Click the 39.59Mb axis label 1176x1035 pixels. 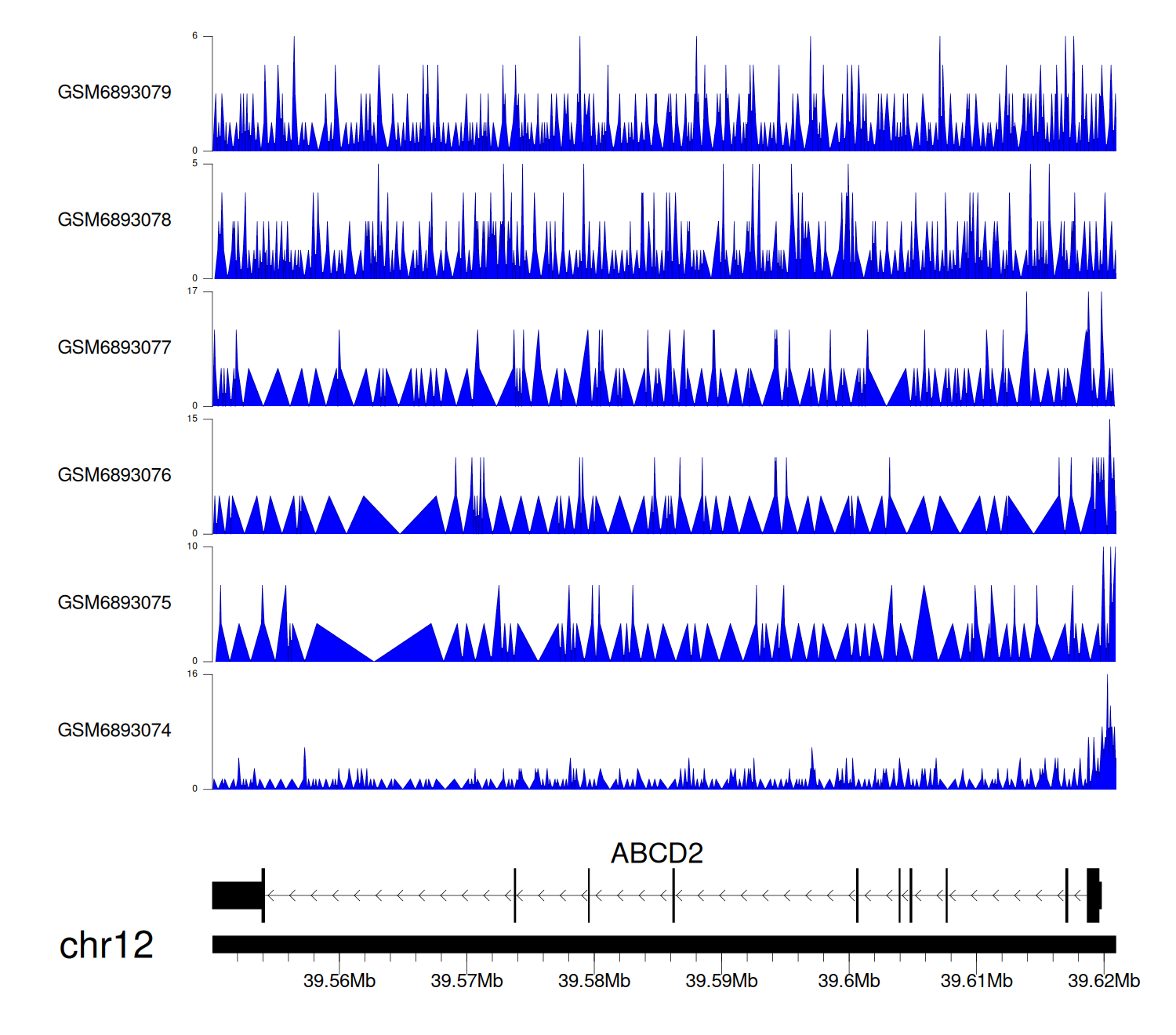coord(721,981)
